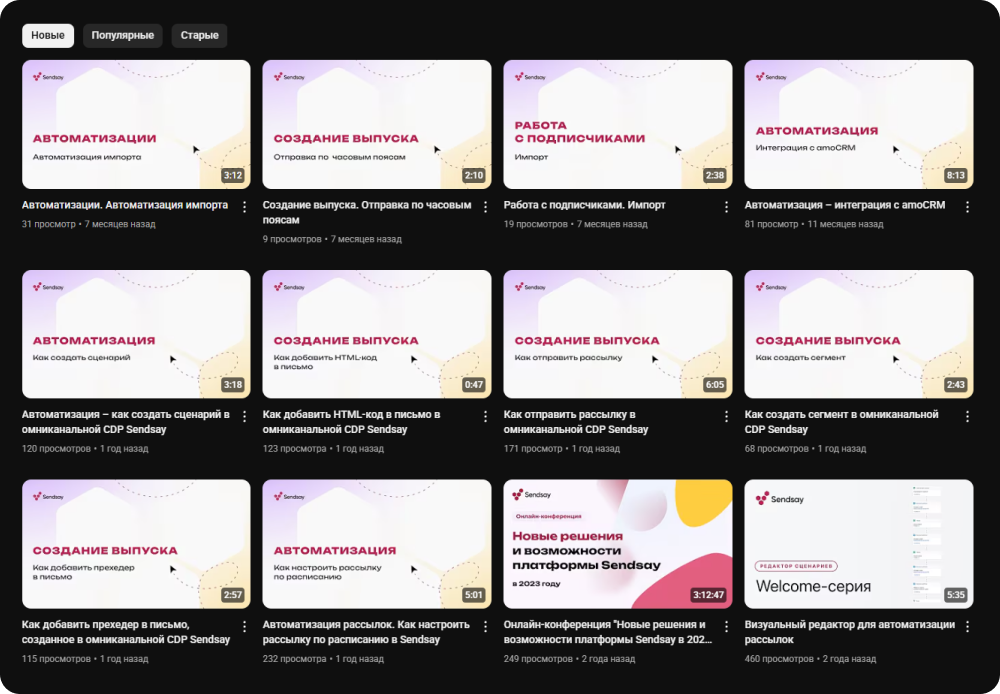Open three-dot menu for Отправка по часовым поясам video
This screenshot has width=1000, height=694.
(485, 207)
